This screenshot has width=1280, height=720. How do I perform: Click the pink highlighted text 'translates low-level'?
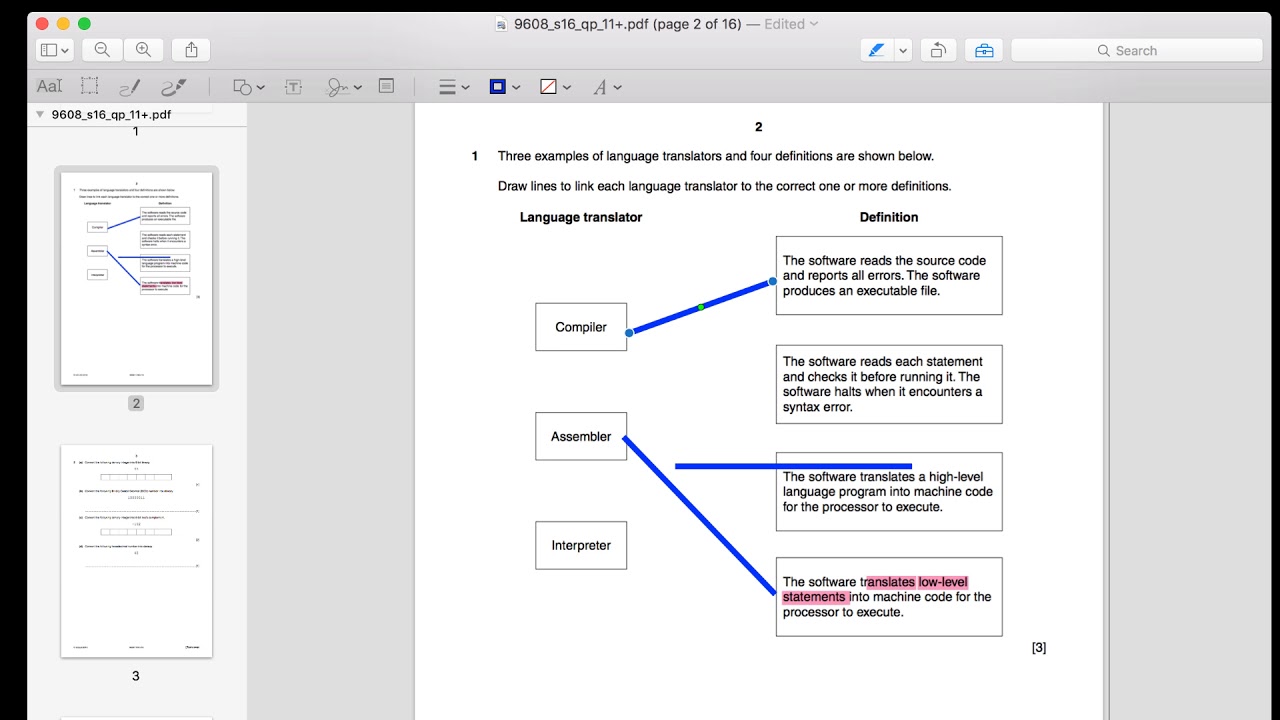click(917, 582)
